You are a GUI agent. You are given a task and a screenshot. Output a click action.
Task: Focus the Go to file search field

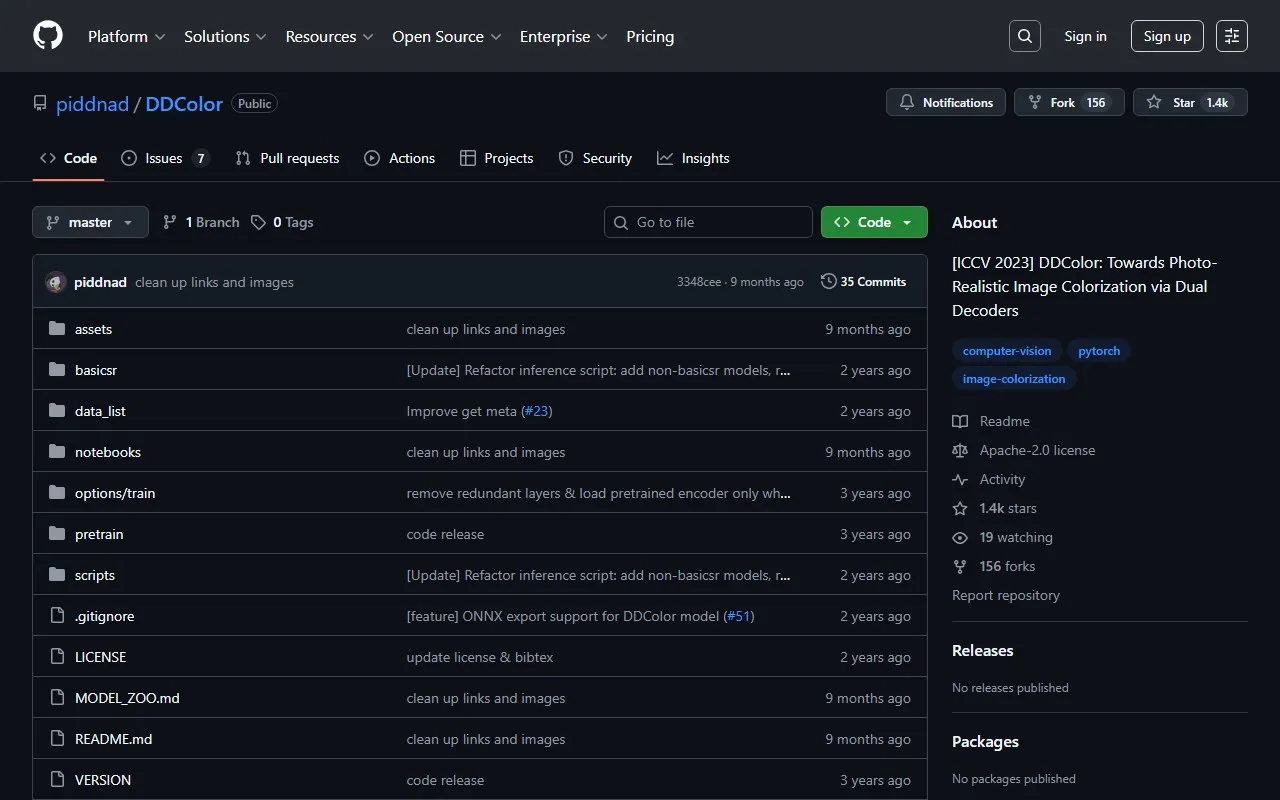point(708,222)
